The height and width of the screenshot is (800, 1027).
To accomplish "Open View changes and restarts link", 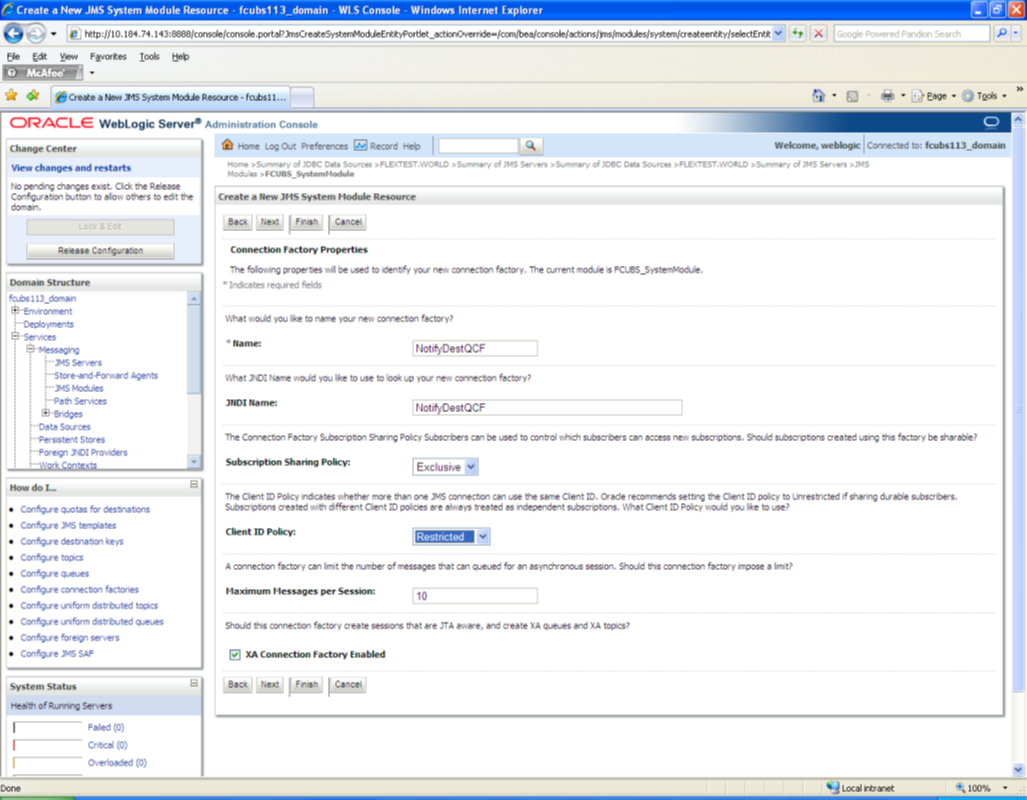I will (71, 168).
